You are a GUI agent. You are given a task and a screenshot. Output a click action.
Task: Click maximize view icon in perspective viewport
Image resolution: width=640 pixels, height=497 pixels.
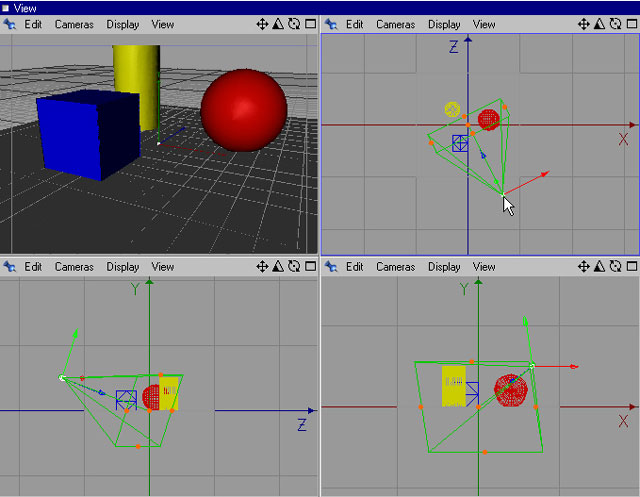pos(310,24)
